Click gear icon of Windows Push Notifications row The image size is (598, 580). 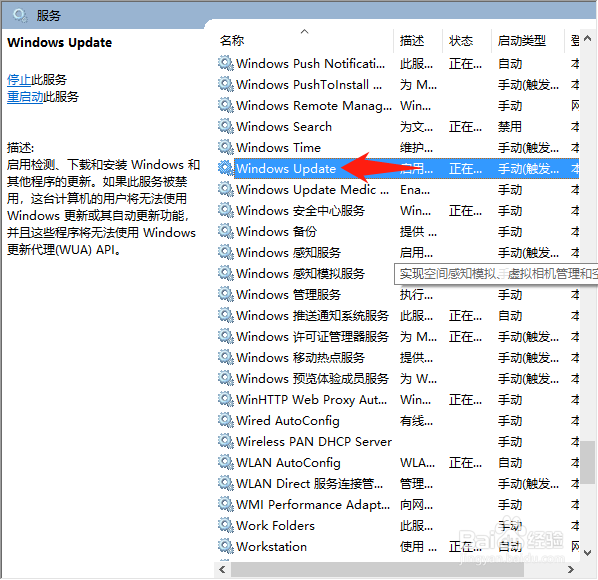click(x=225, y=63)
